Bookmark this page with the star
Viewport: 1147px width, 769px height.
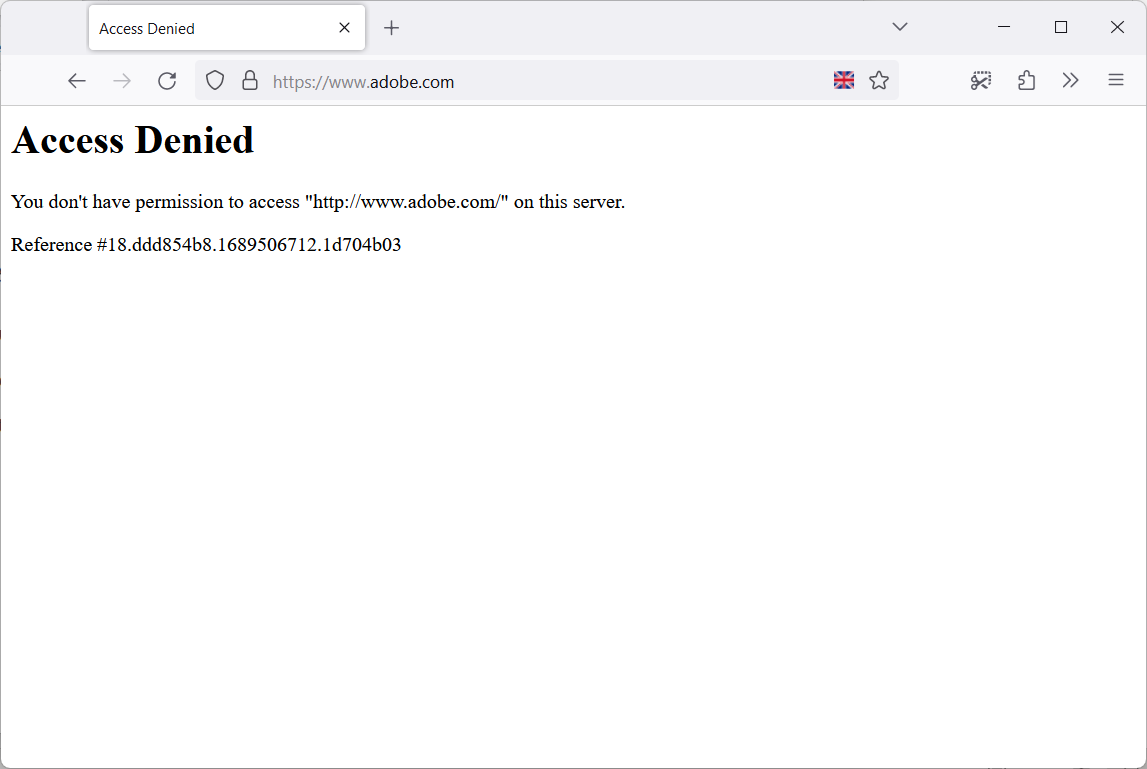coord(879,81)
